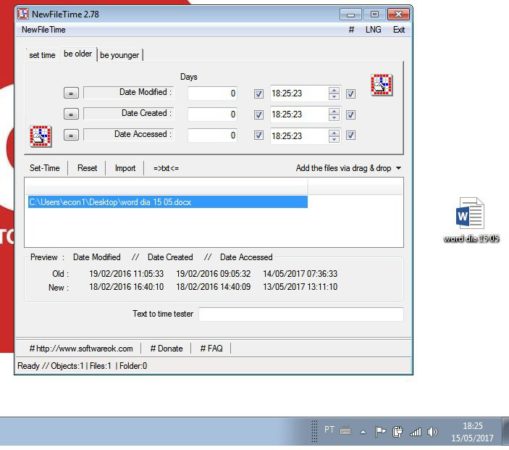The height and width of the screenshot is (450, 509).
Task: Click the Exit menu item
Action: coord(399,30)
